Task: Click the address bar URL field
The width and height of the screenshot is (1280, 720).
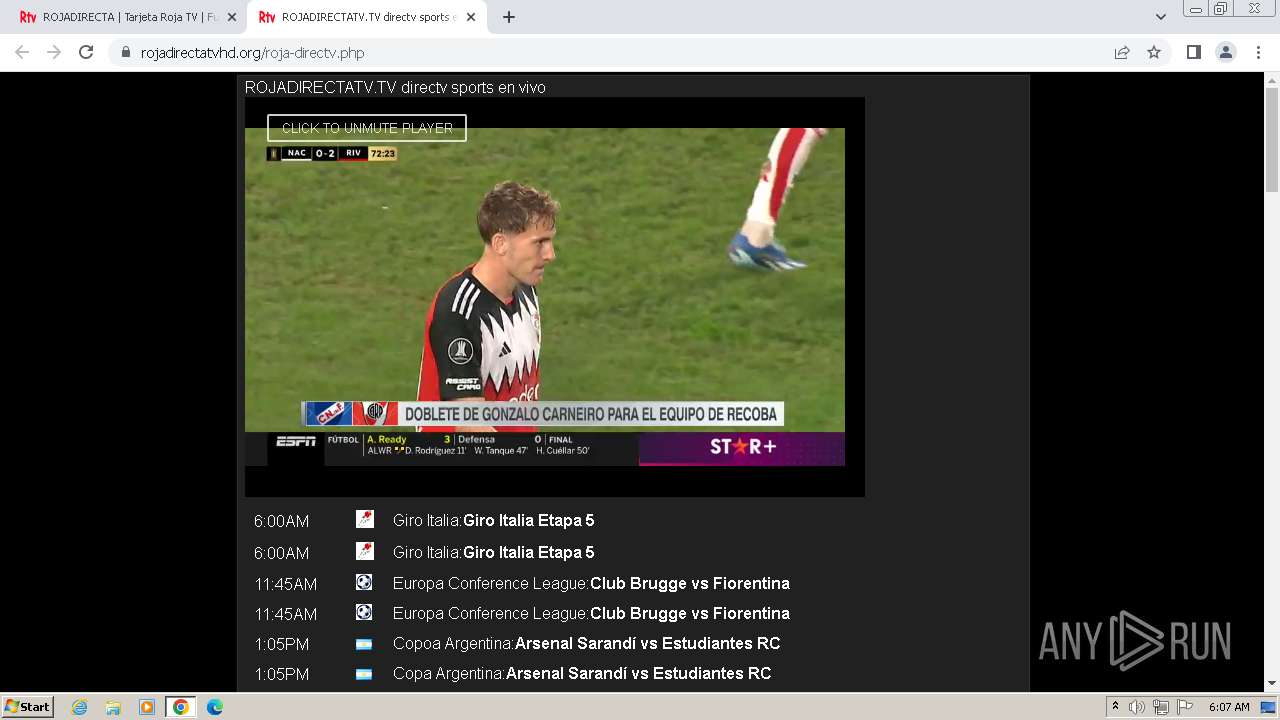Action: (610, 53)
